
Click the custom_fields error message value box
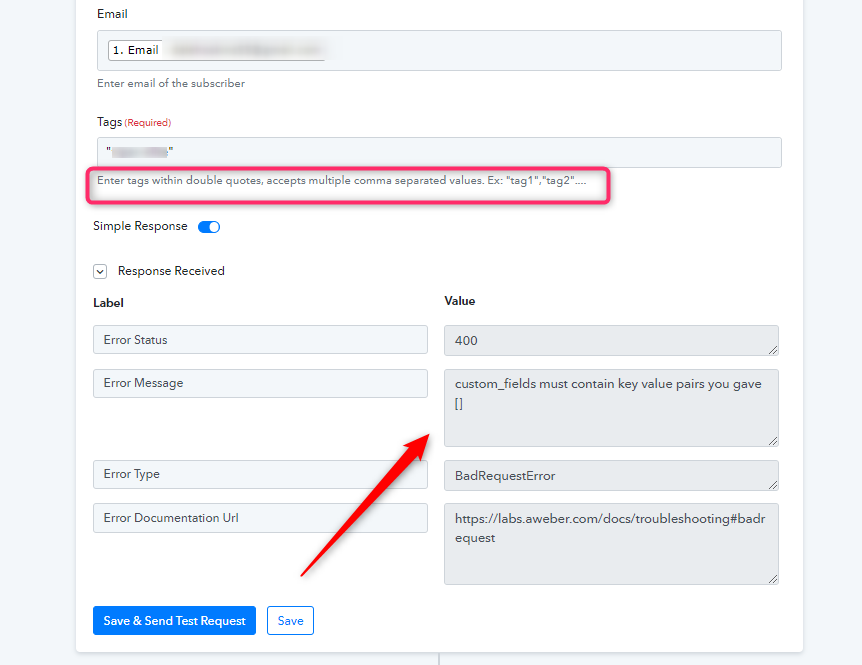point(610,407)
